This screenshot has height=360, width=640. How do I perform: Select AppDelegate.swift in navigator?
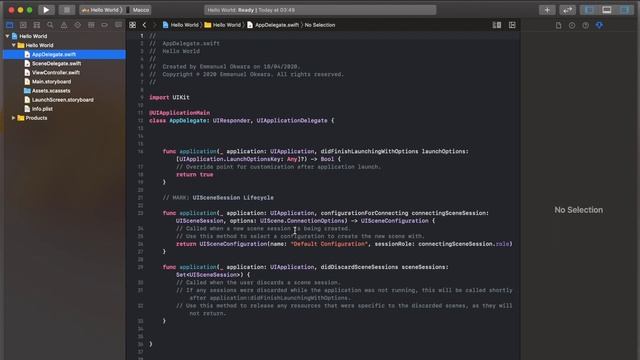64,54
